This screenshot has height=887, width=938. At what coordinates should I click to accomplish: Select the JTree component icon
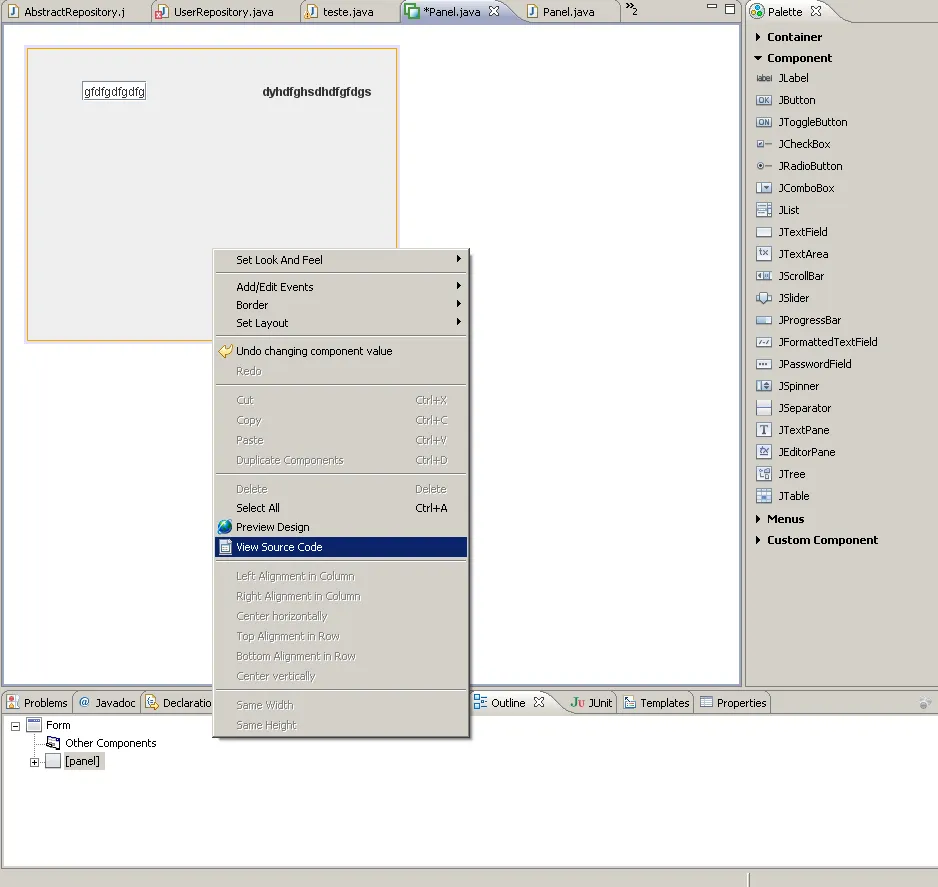coord(764,474)
